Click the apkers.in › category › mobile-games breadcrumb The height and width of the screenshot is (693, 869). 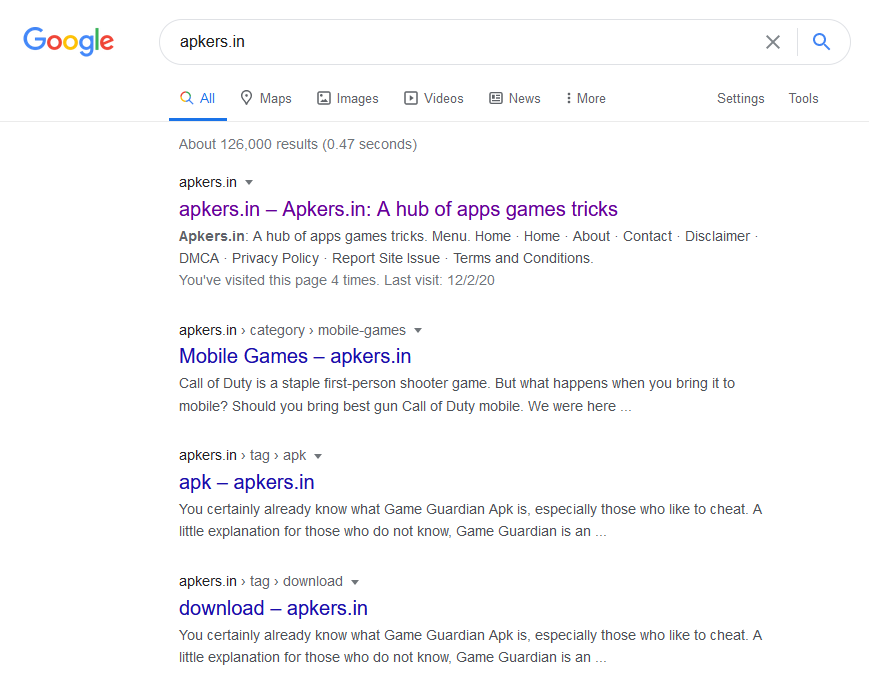292,330
